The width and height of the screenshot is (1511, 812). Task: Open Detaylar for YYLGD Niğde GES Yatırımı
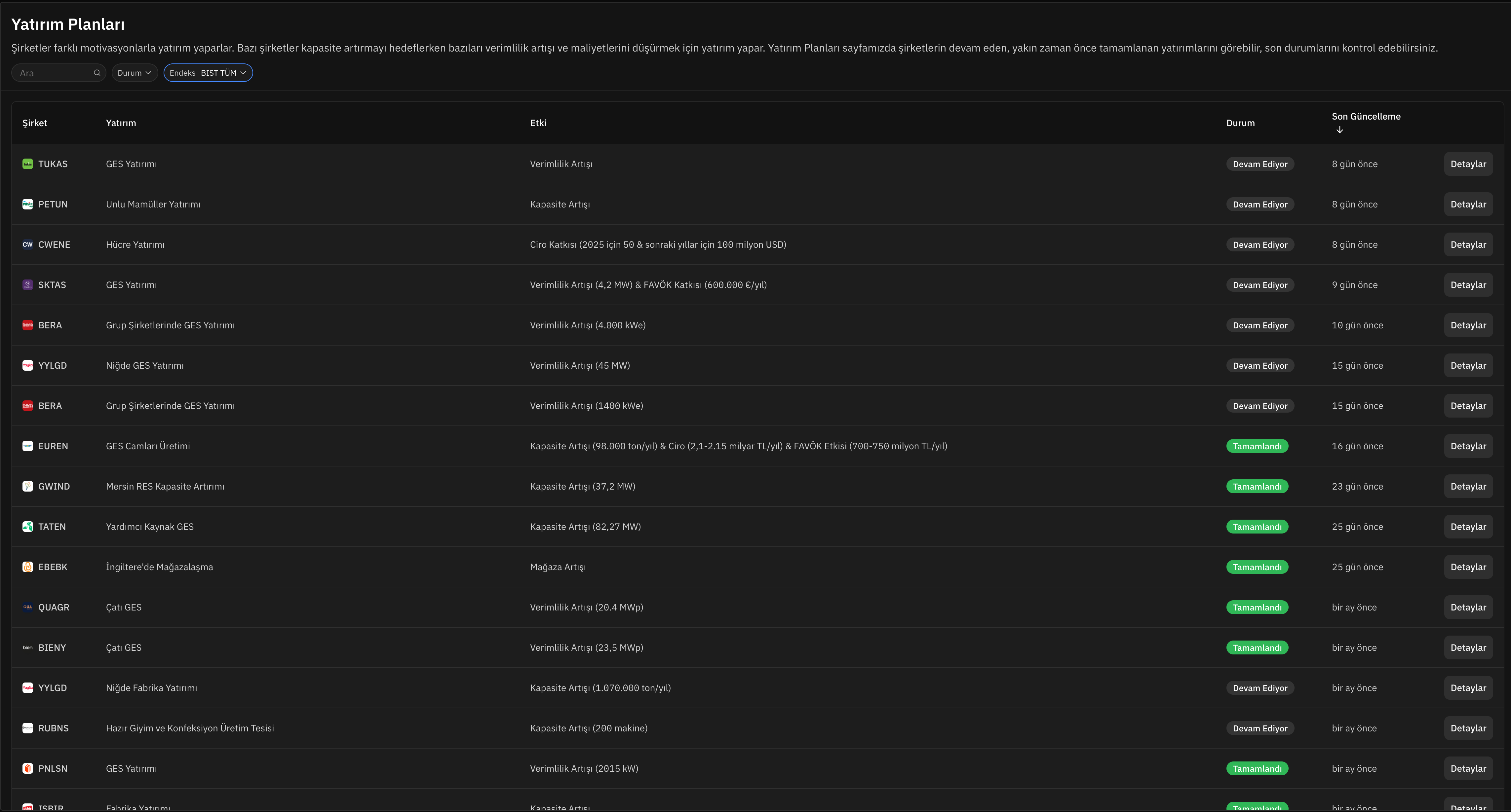[x=1468, y=365]
